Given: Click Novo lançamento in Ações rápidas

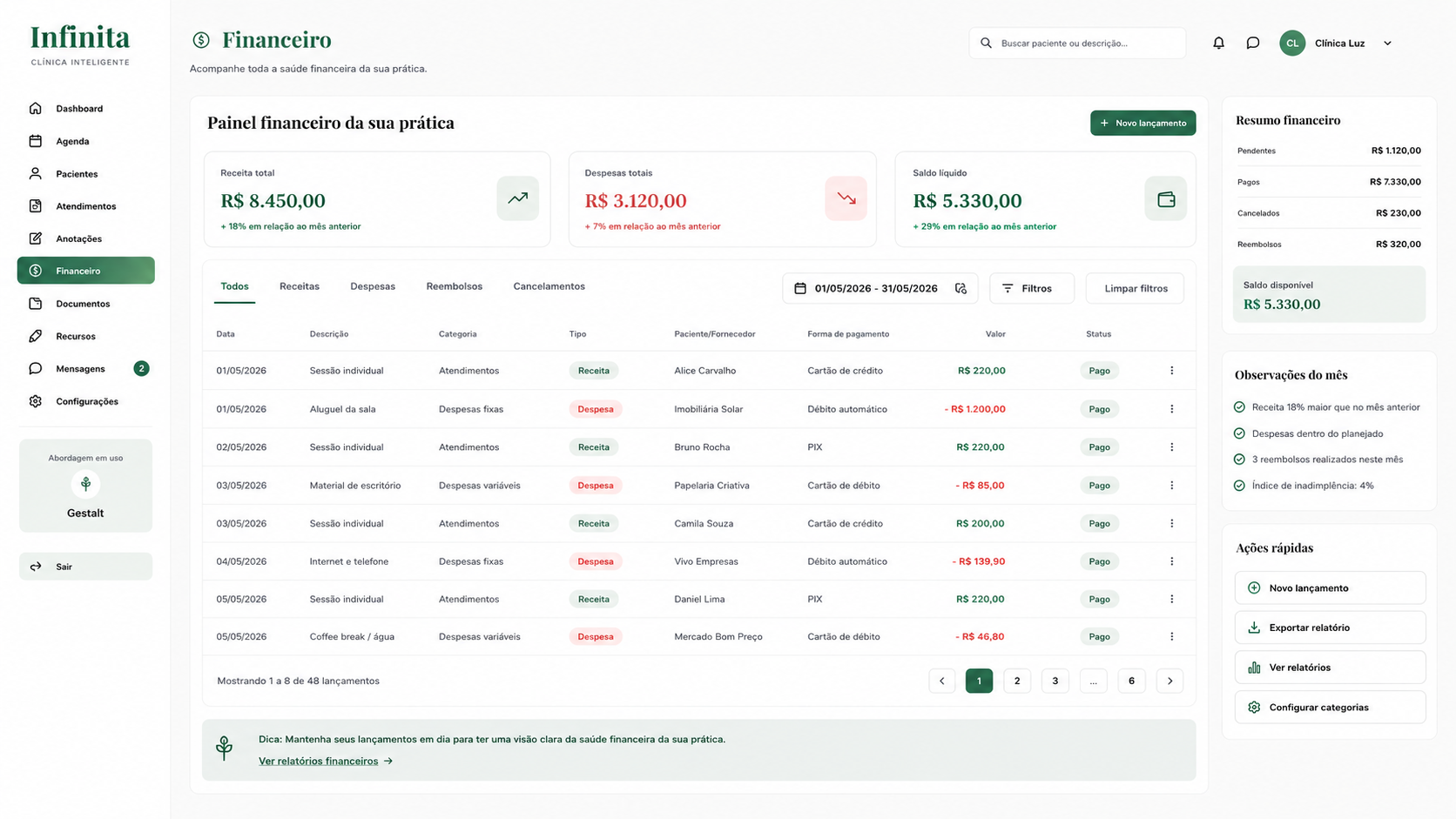Looking at the screenshot, I should pyautogui.click(x=1330, y=587).
